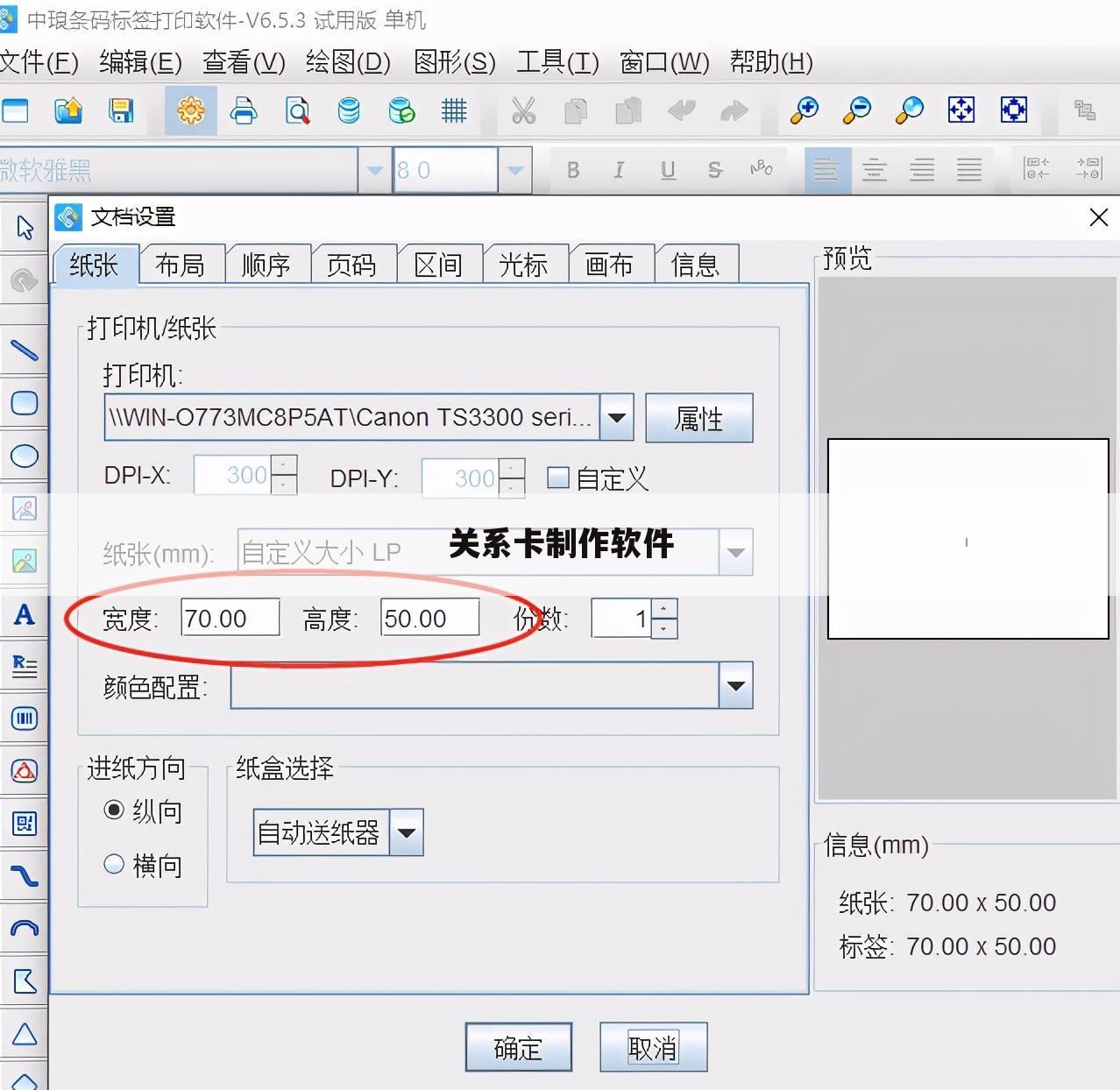This screenshot has height=1090, width=1120.
Task: Select the barcode tool in sidebar
Action: (x=25, y=718)
